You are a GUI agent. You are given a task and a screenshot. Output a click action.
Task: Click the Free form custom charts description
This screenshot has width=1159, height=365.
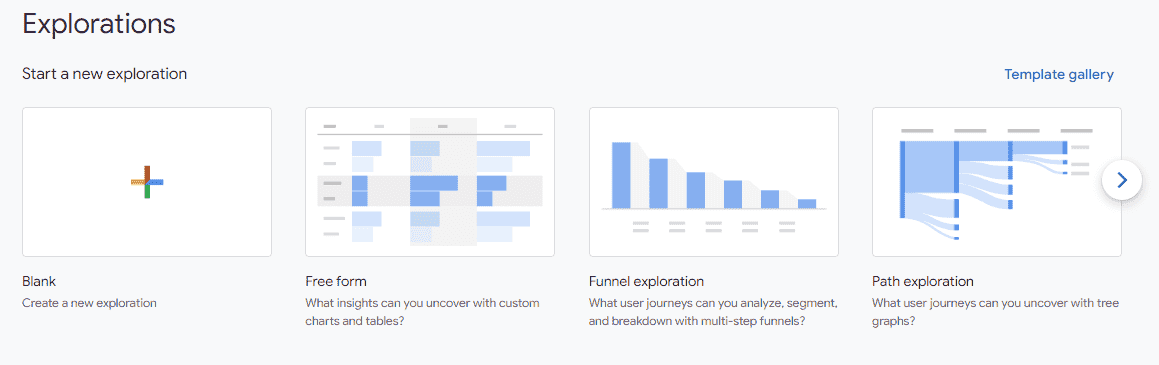[423, 313]
